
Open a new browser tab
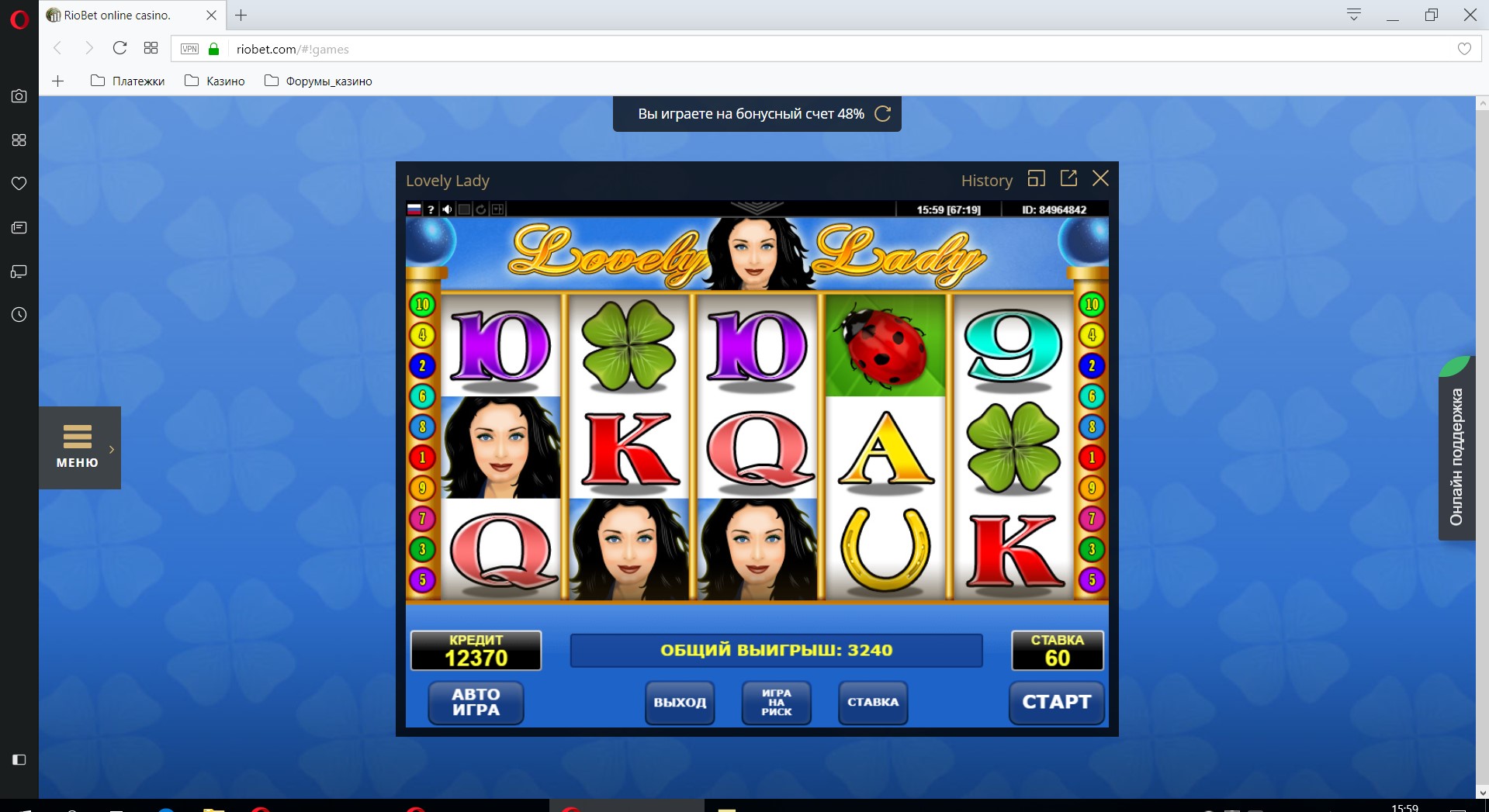click(241, 15)
